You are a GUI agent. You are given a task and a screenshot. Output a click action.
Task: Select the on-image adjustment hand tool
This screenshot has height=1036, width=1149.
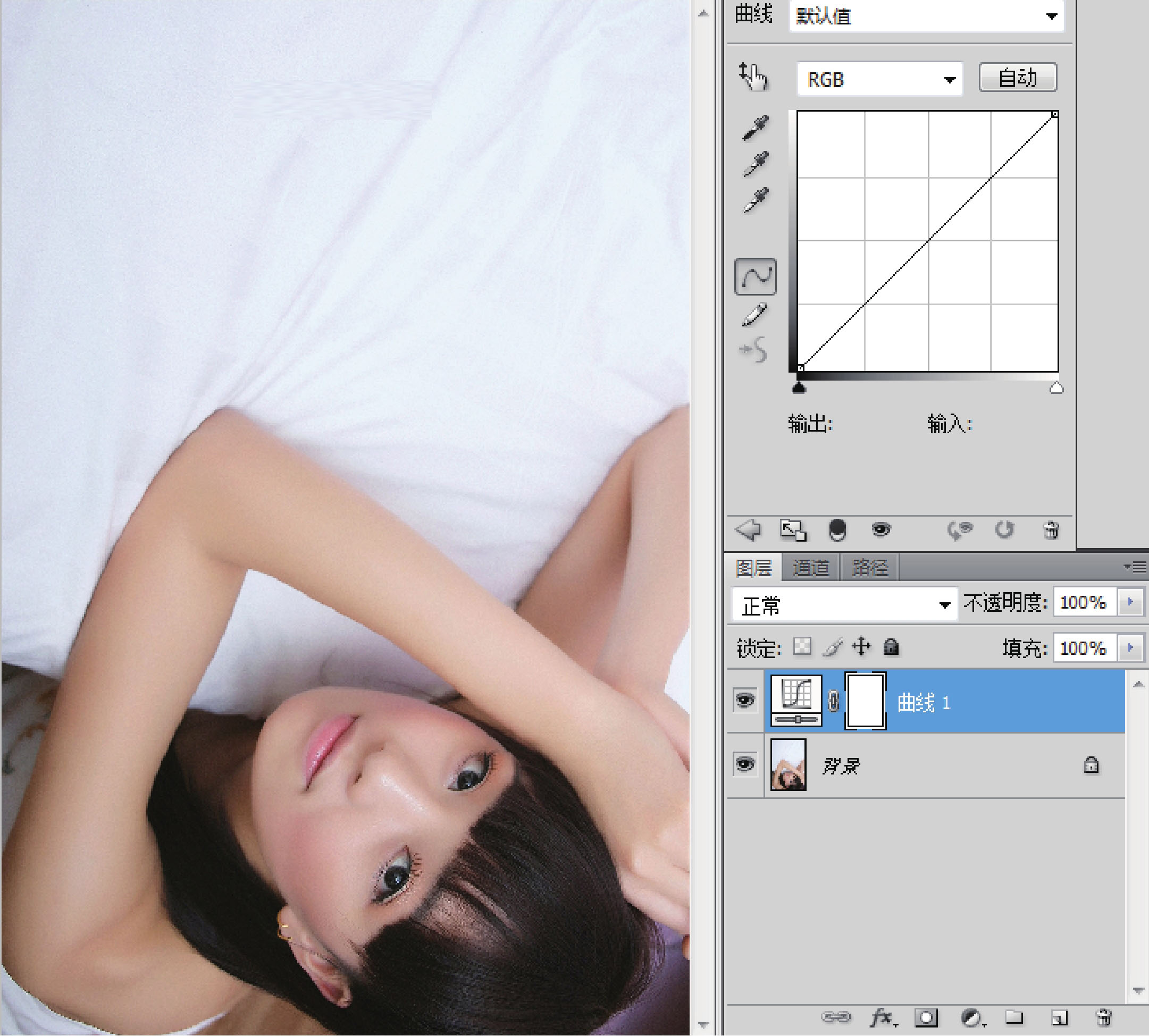[753, 77]
